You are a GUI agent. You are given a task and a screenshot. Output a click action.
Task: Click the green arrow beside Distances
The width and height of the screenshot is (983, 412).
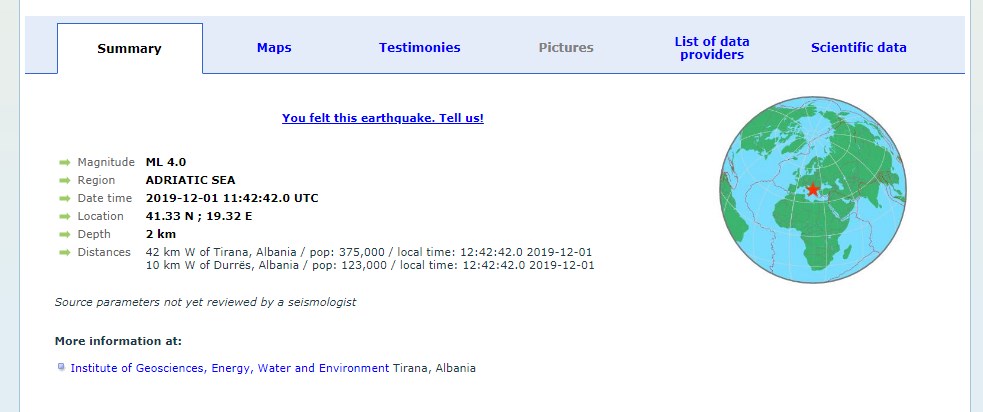pos(65,252)
